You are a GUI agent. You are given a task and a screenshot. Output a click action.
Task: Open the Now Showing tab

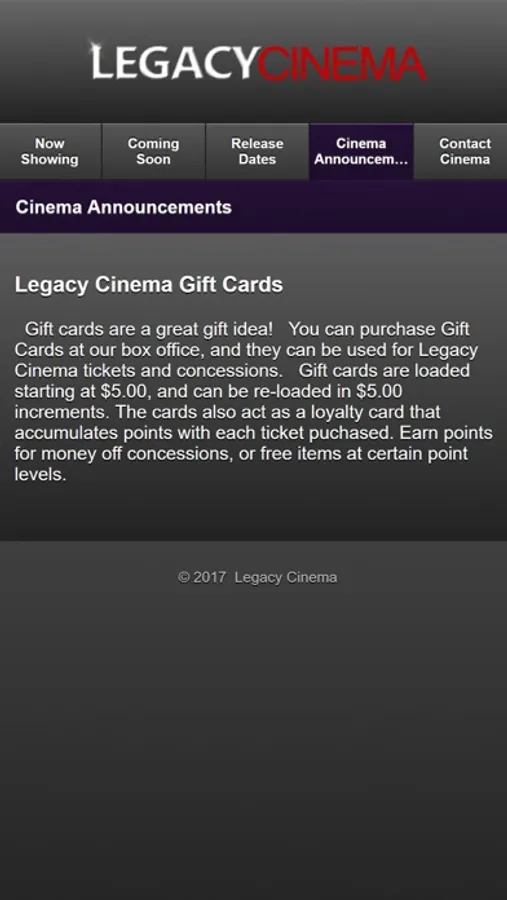[51, 151]
